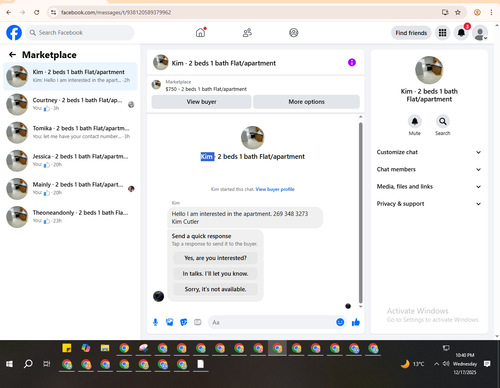Click the View buyer button
Screen dimensions: 500x388
click(x=201, y=102)
